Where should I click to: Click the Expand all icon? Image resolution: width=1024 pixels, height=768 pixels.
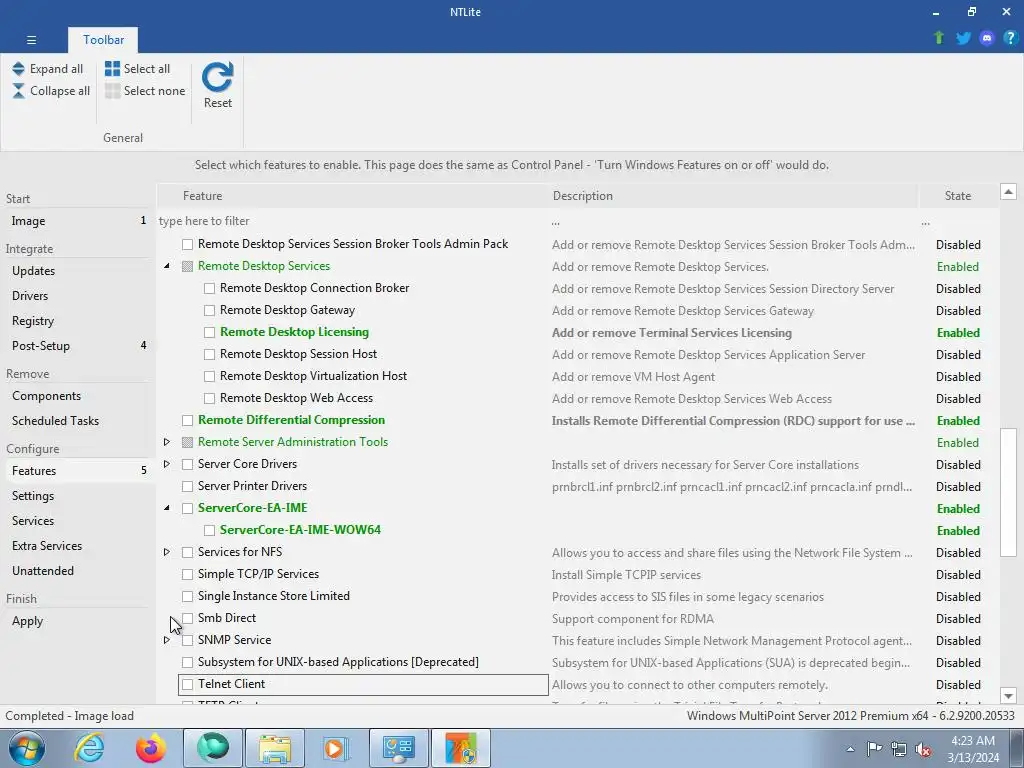click(x=18, y=69)
